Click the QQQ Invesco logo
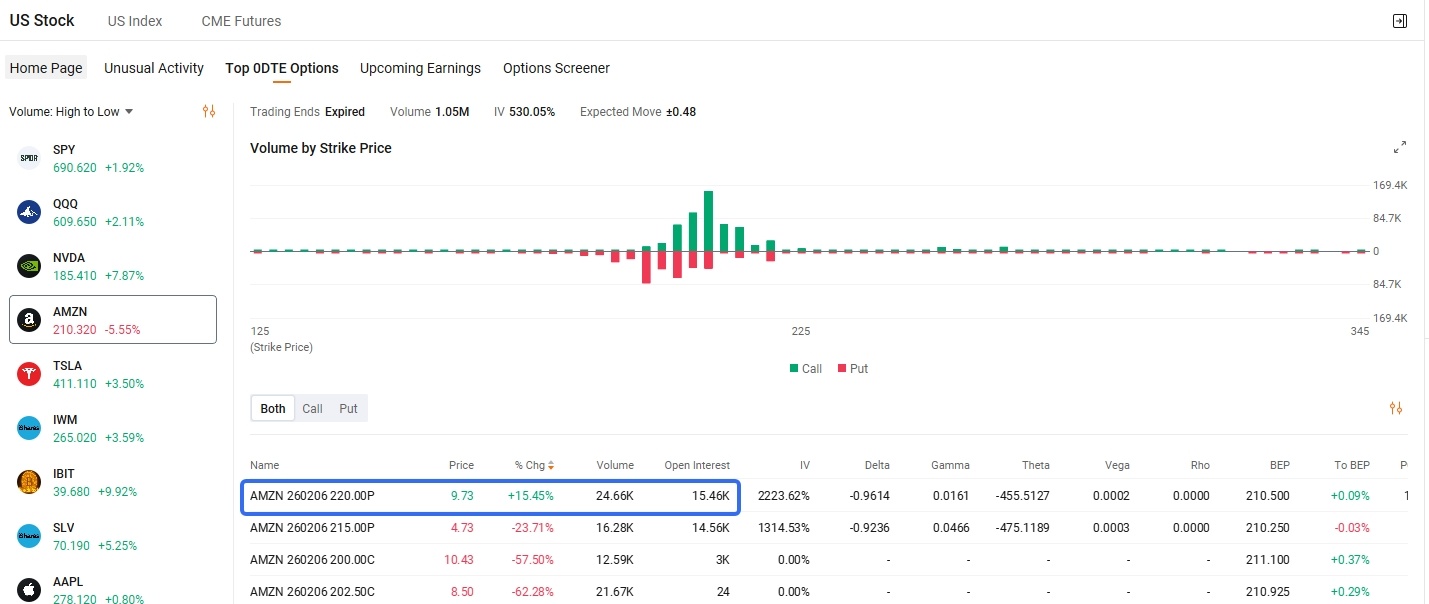 pos(29,212)
